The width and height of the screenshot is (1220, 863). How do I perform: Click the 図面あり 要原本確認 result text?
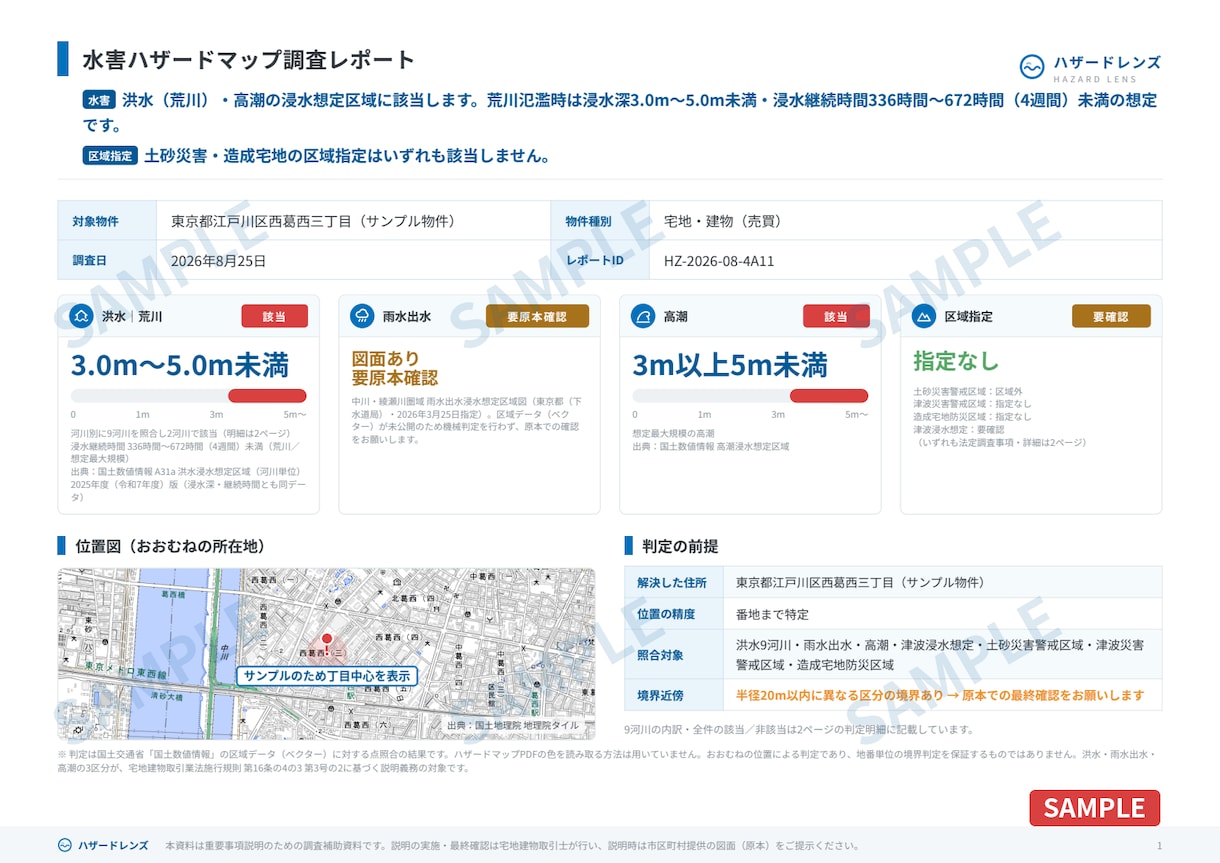[395, 368]
